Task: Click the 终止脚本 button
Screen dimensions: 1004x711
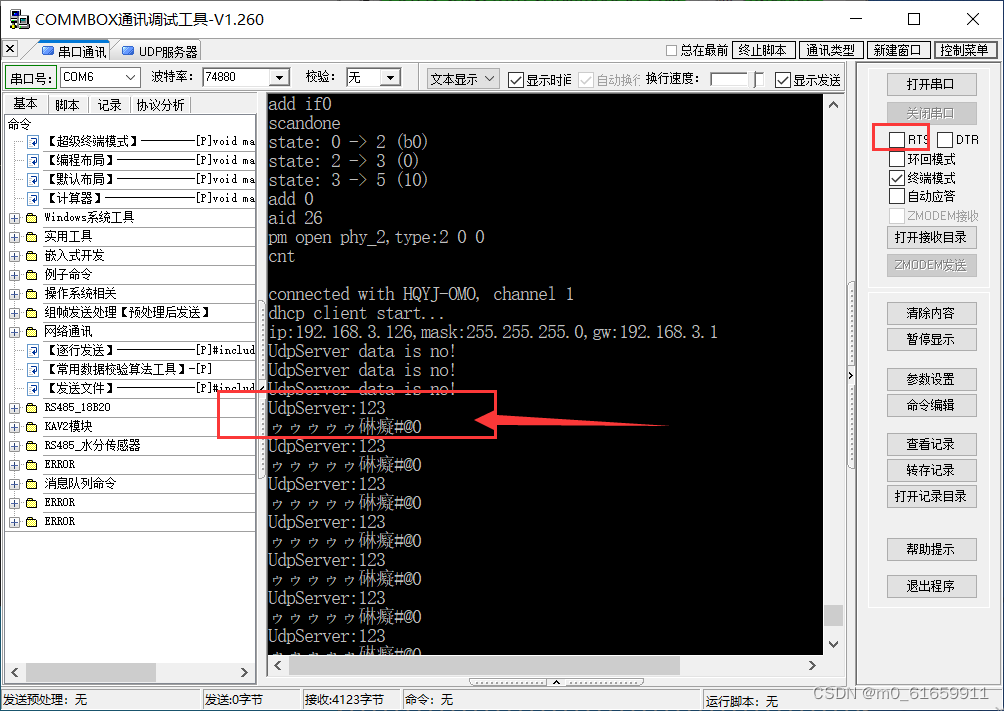Action: coord(763,50)
